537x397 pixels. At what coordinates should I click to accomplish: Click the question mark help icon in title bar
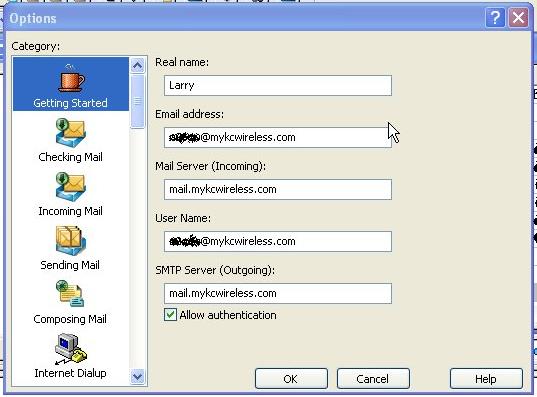pyautogui.click(x=495, y=17)
